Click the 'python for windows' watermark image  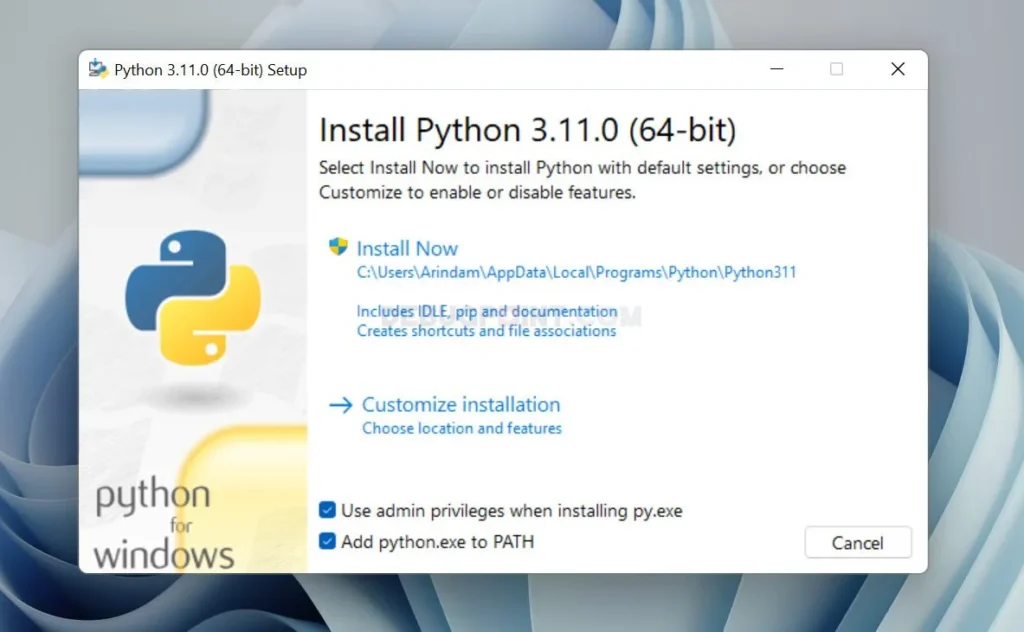pos(162,520)
